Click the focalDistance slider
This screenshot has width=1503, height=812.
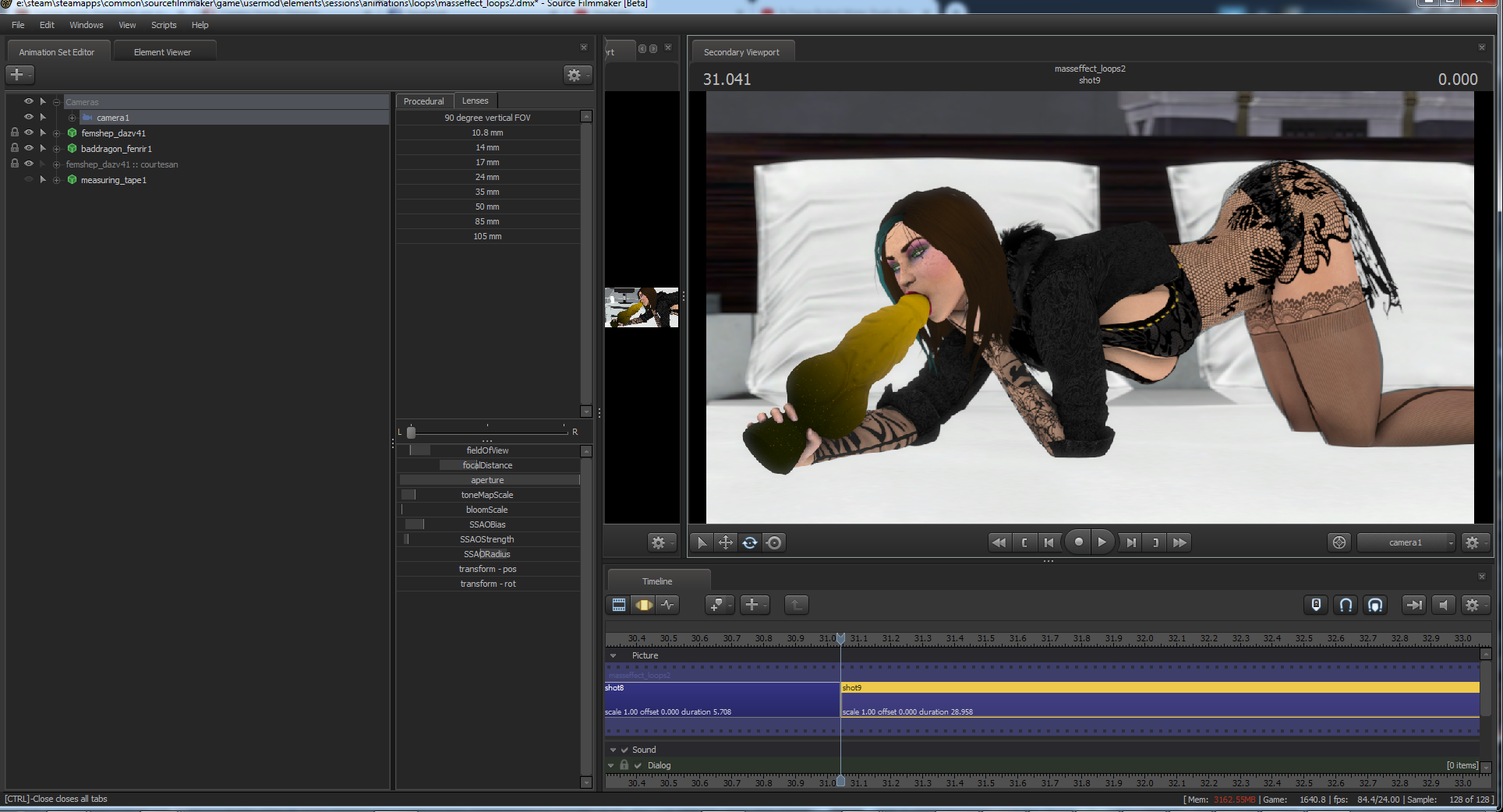point(488,465)
